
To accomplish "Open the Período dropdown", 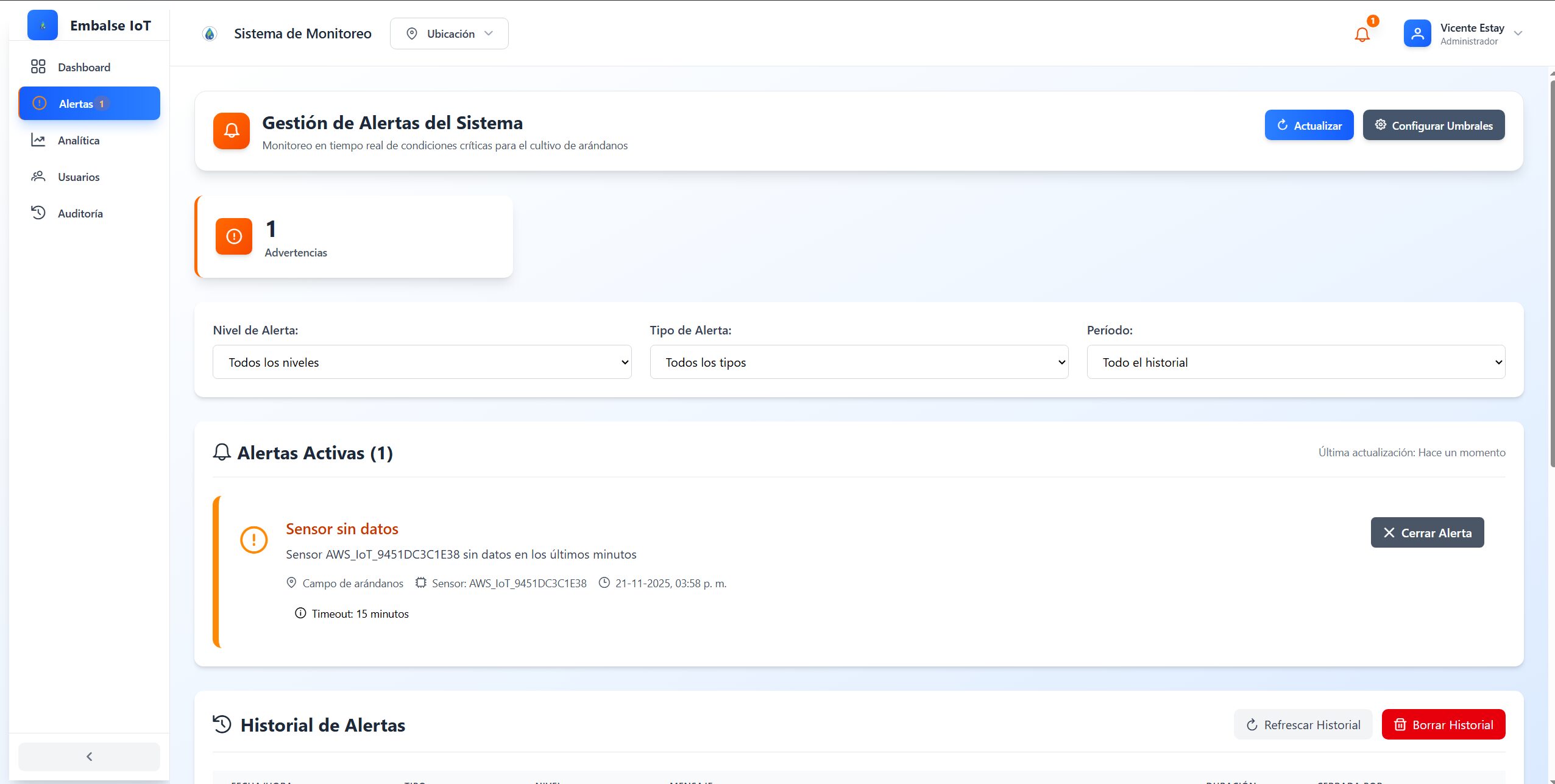I will 1295,362.
